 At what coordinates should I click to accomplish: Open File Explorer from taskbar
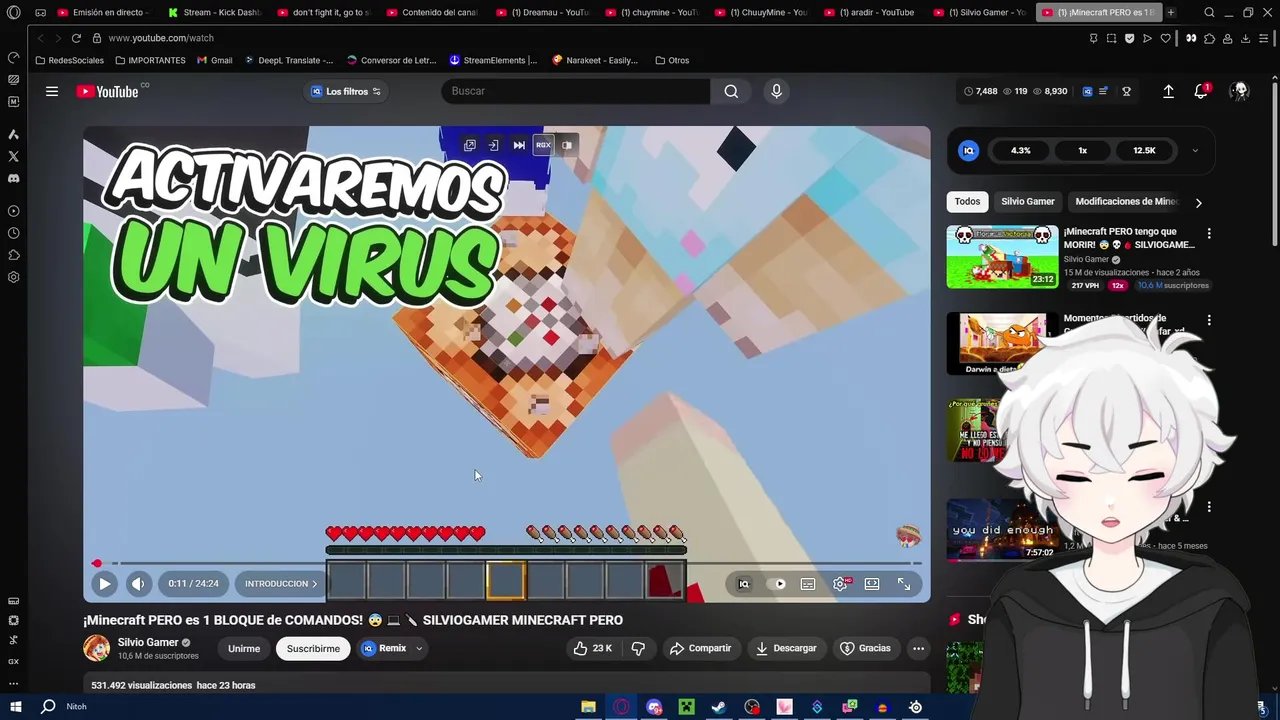(x=589, y=707)
